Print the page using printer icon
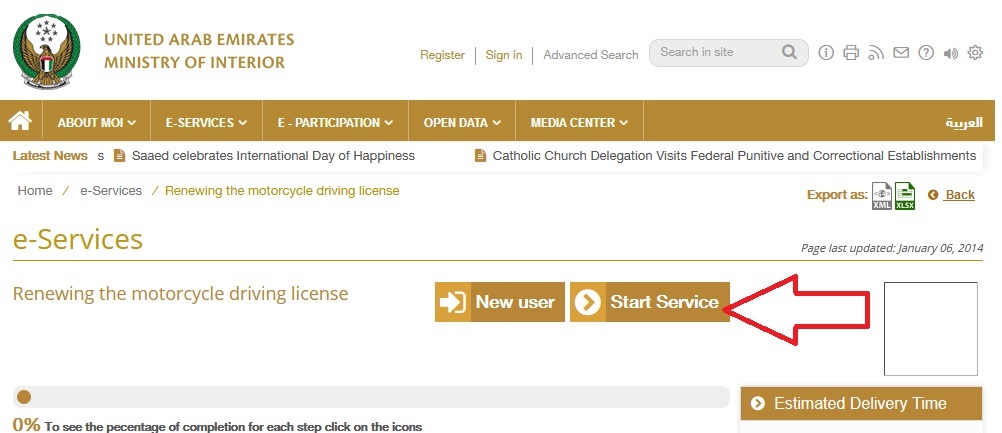1002x433 pixels. (x=851, y=53)
